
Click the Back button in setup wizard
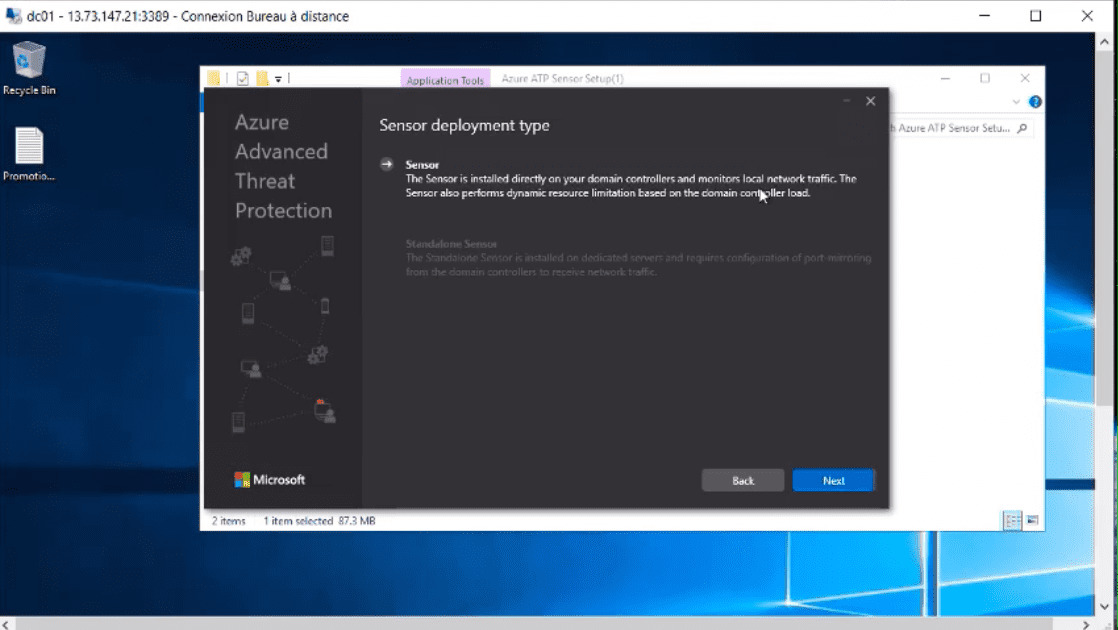742,480
